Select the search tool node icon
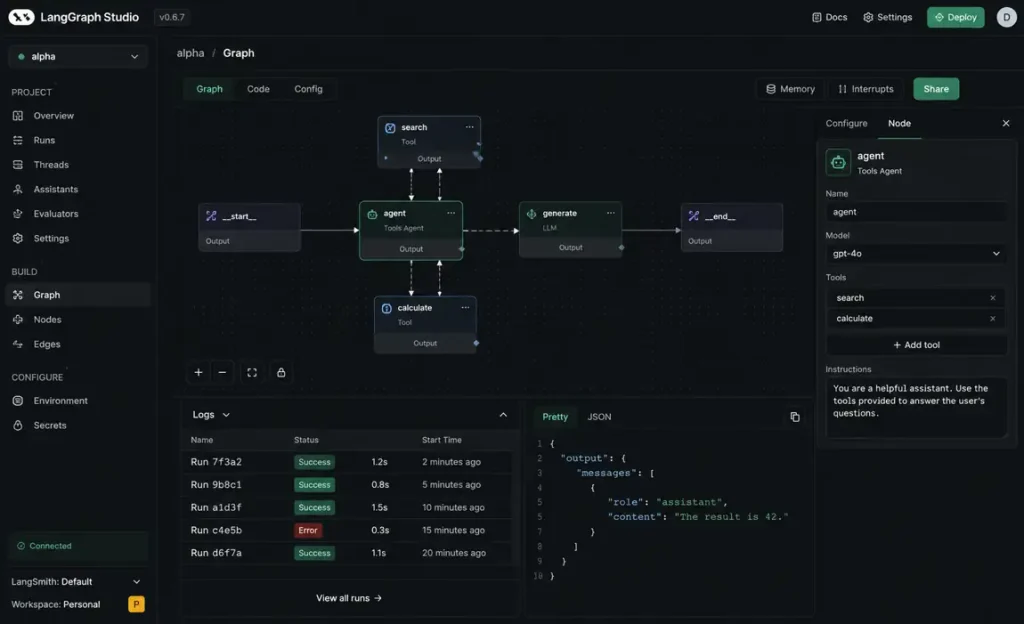This screenshot has height=624, width=1024. click(390, 128)
